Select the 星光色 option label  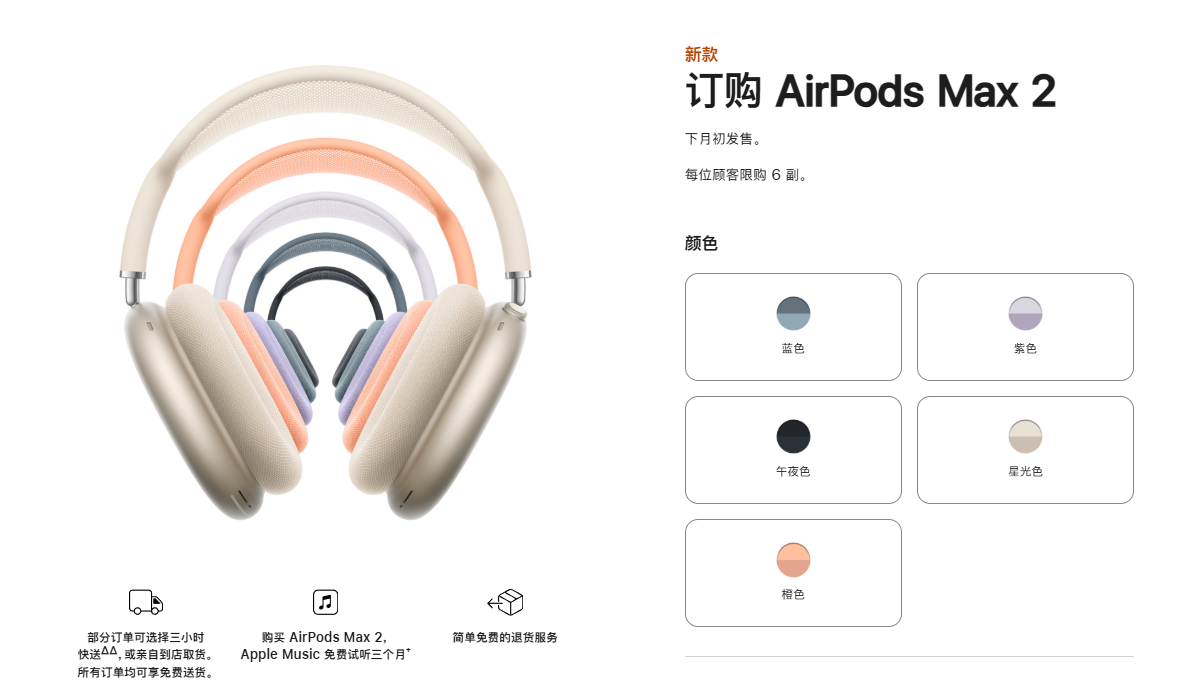click(x=1025, y=471)
